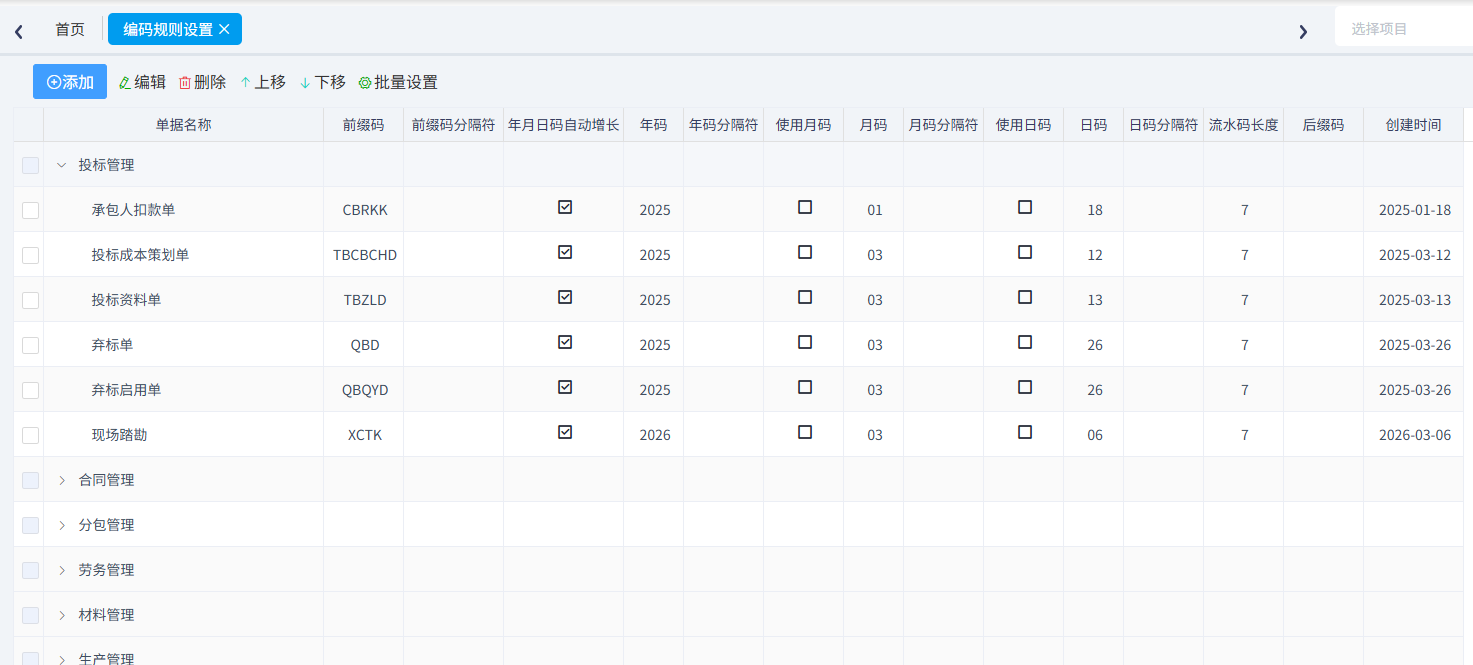1473x665 pixels.
Task: Toggle 使用月码 for 投标成本策划单
Action: (x=805, y=252)
